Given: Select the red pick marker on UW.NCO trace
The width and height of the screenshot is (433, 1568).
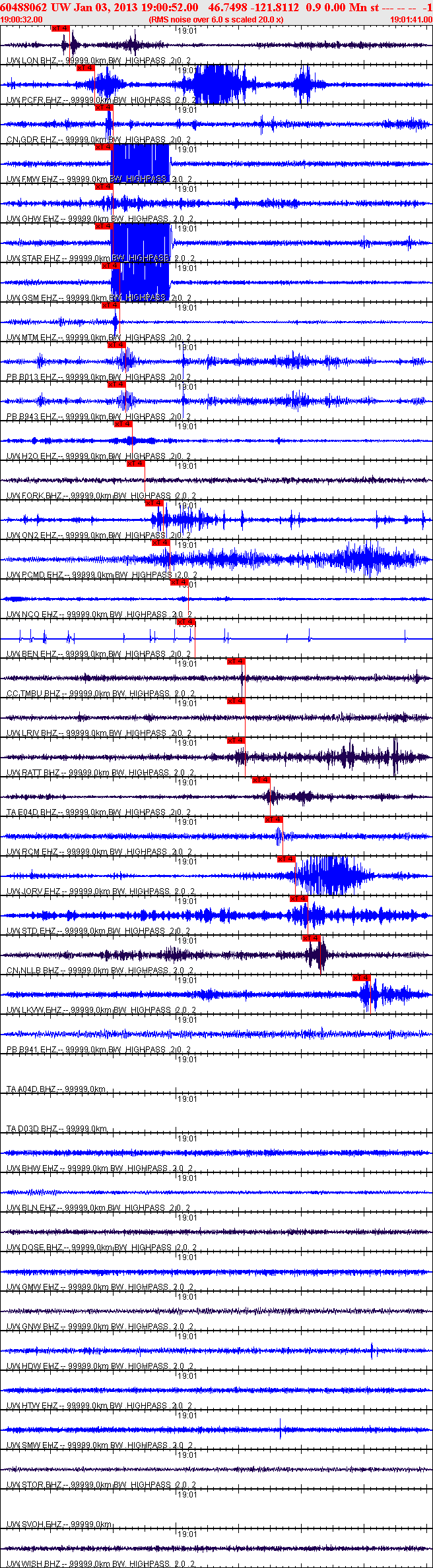Looking at the screenshot, I should pos(180,582).
